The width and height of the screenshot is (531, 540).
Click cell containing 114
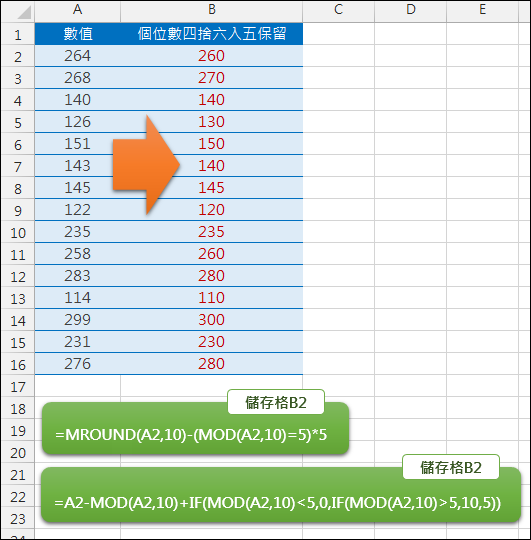(x=77, y=298)
